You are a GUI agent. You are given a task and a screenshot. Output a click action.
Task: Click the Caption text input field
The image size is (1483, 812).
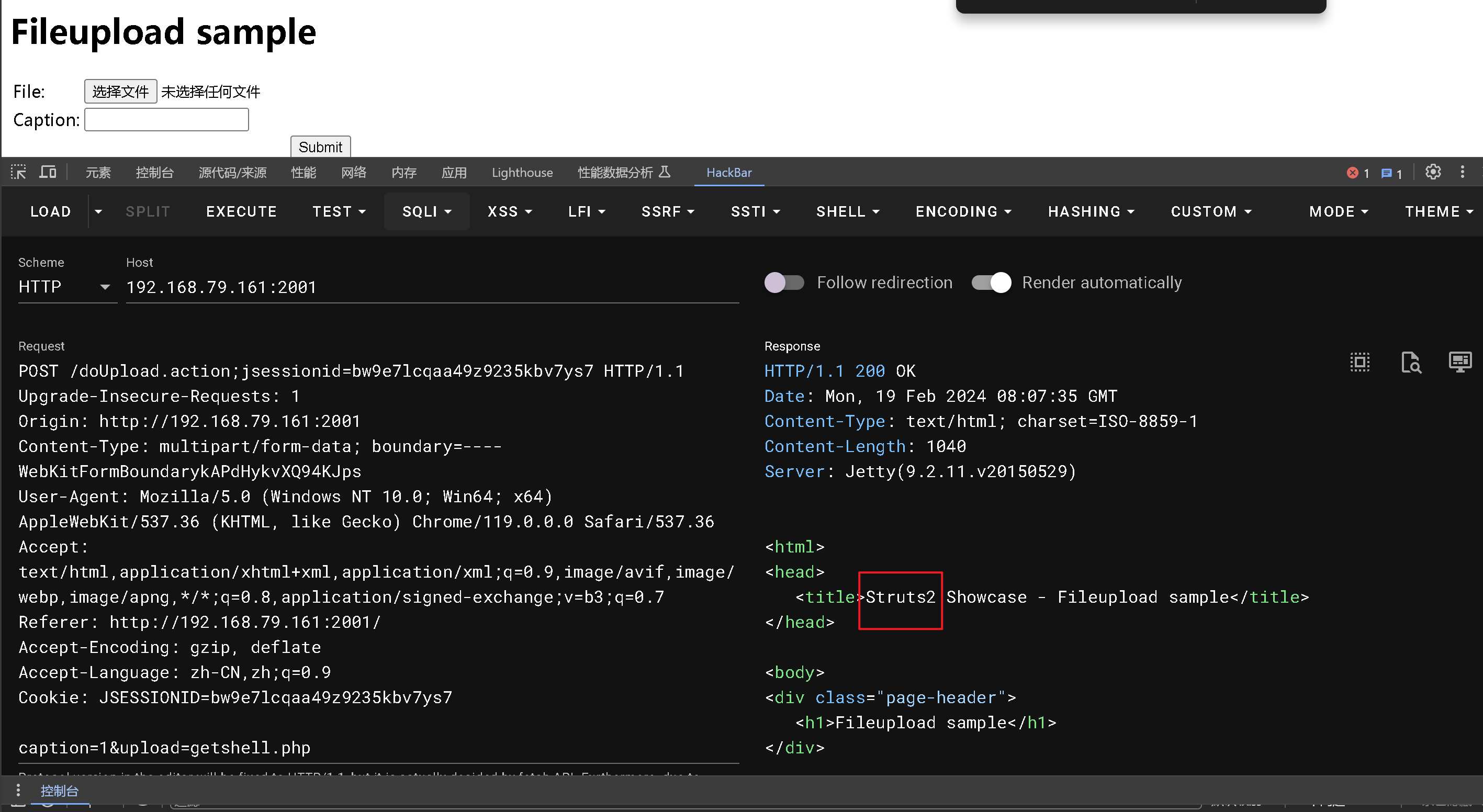click(166, 120)
